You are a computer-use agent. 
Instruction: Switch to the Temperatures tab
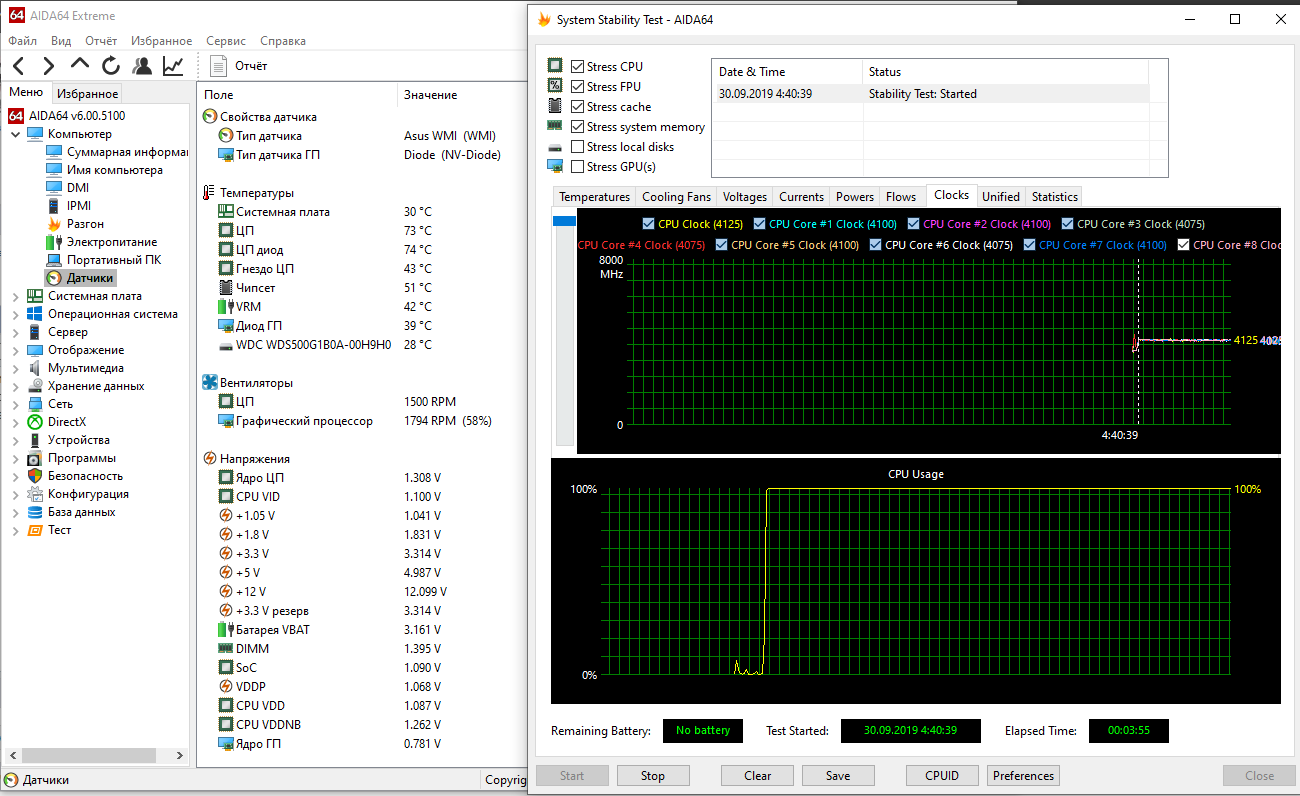(x=594, y=197)
